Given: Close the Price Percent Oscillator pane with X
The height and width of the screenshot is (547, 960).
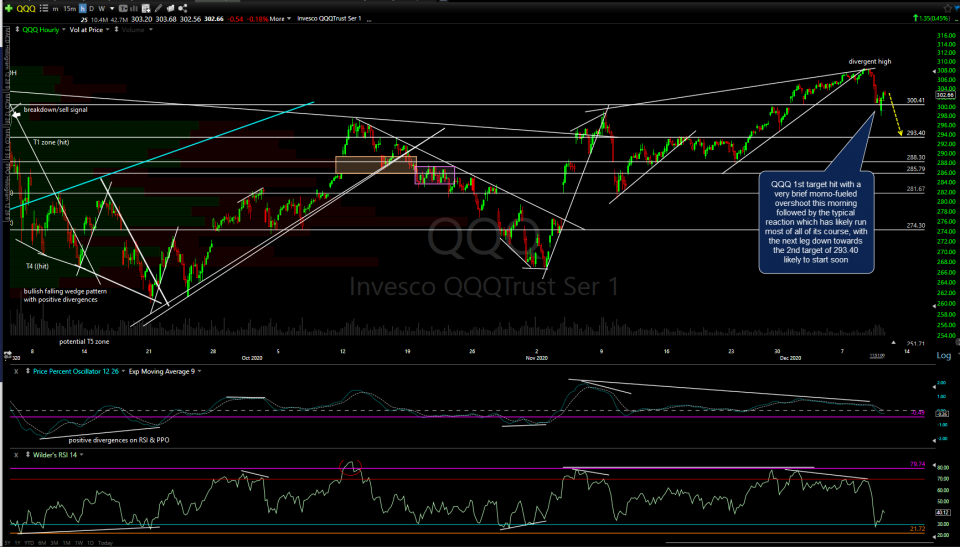Looking at the screenshot, I should (16, 371).
